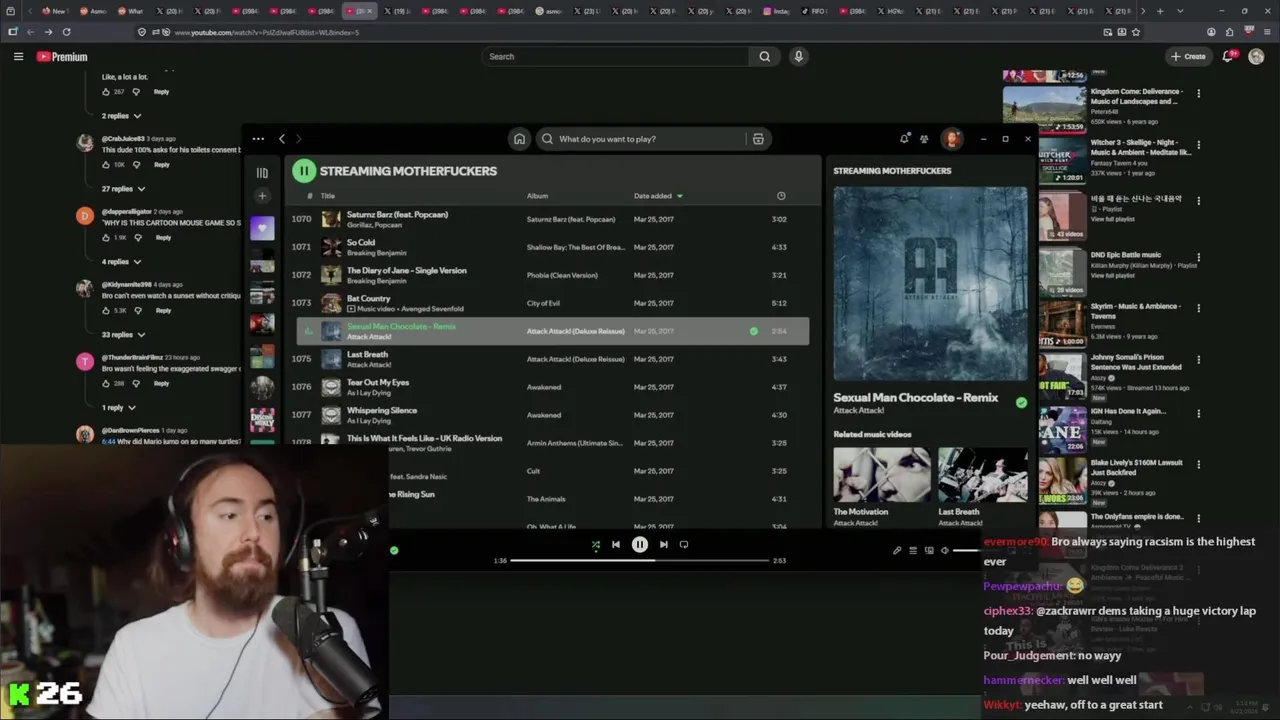This screenshot has width=1280, height=720.
Task: Select Bat Country track row
Action: [552, 303]
